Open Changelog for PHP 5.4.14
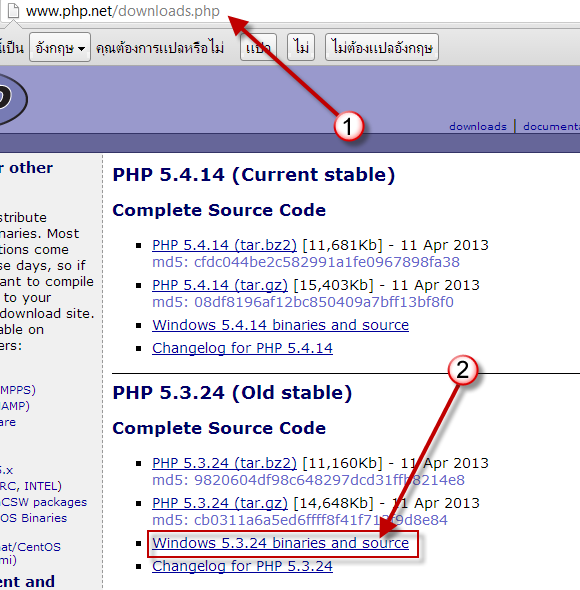 (242, 348)
